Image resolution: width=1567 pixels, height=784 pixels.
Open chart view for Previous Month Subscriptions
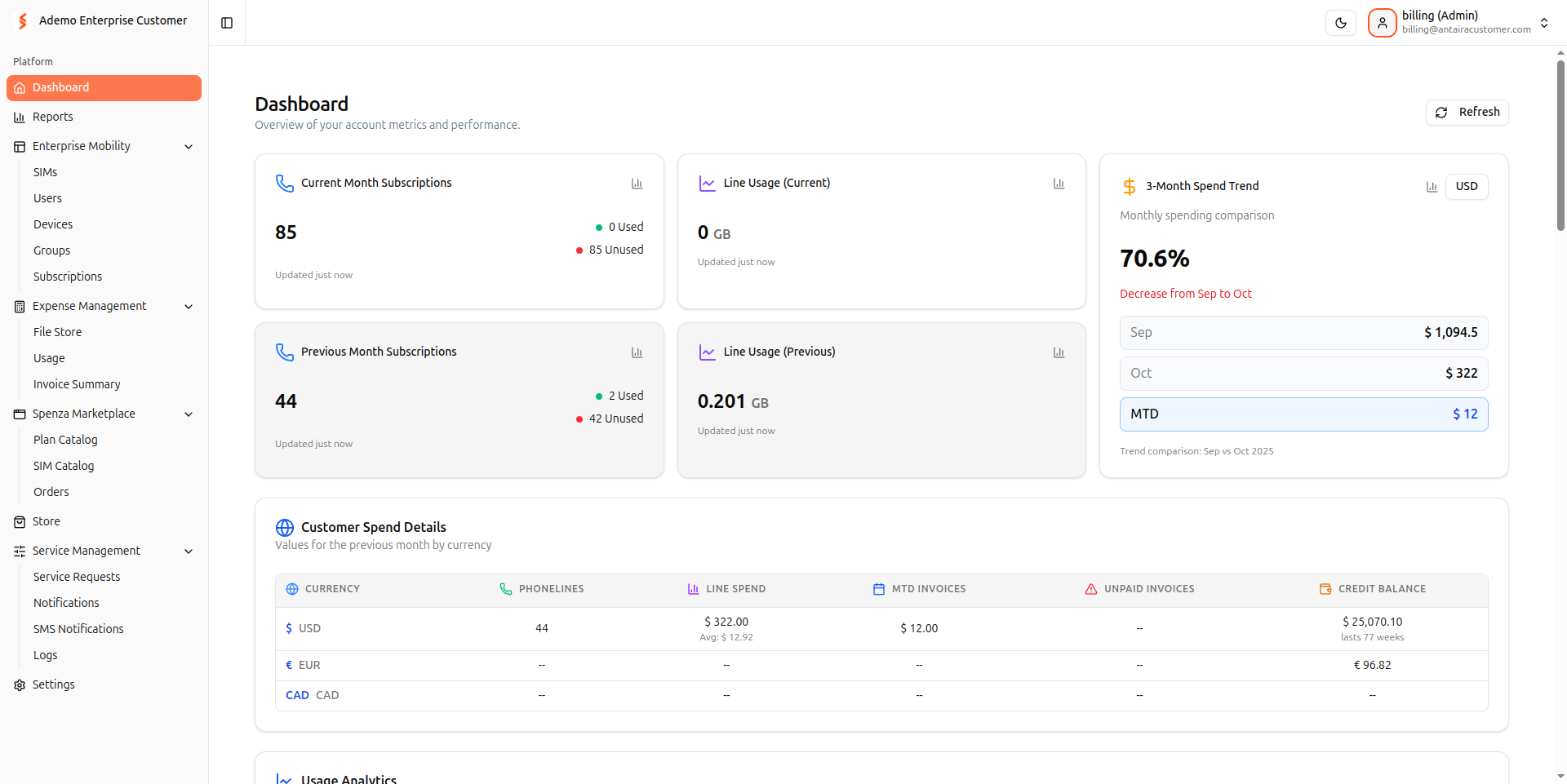pos(637,352)
